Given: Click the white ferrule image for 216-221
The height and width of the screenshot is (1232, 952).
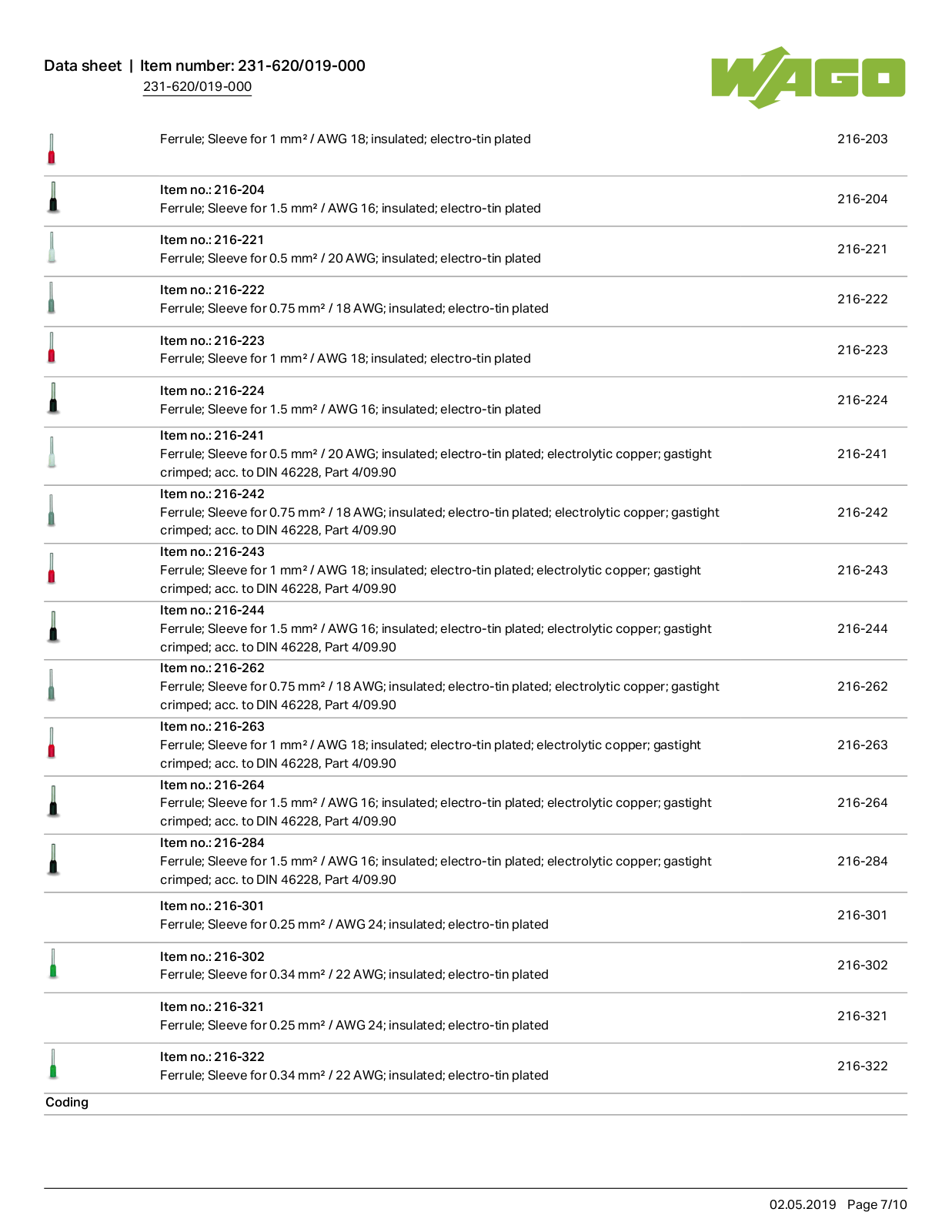Looking at the screenshot, I should (x=52, y=247).
